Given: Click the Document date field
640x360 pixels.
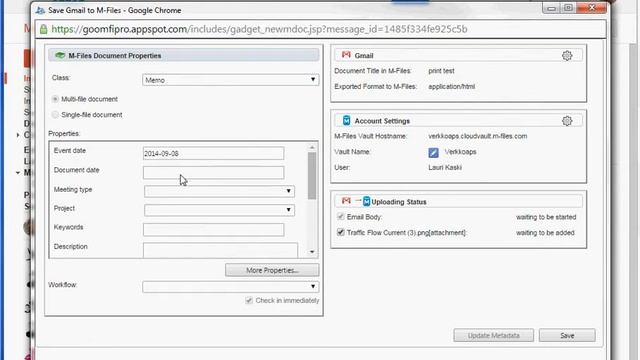Looking at the screenshot, I should 213,173.
